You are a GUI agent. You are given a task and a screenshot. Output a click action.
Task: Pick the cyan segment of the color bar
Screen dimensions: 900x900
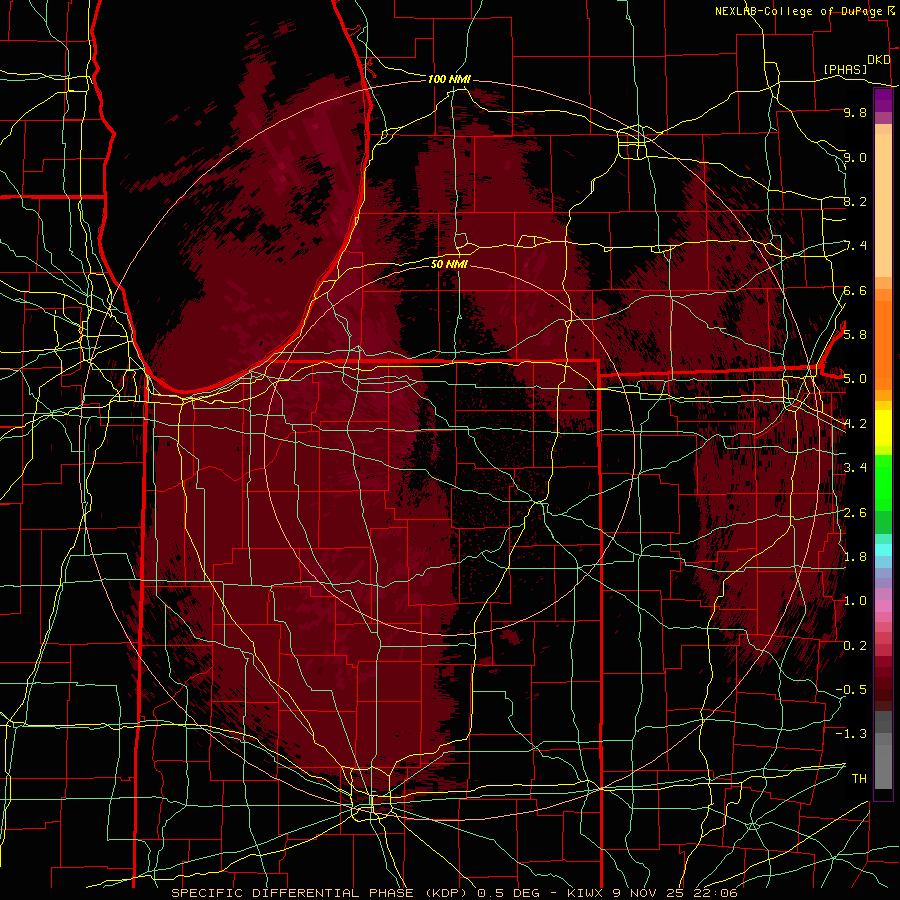[883, 550]
